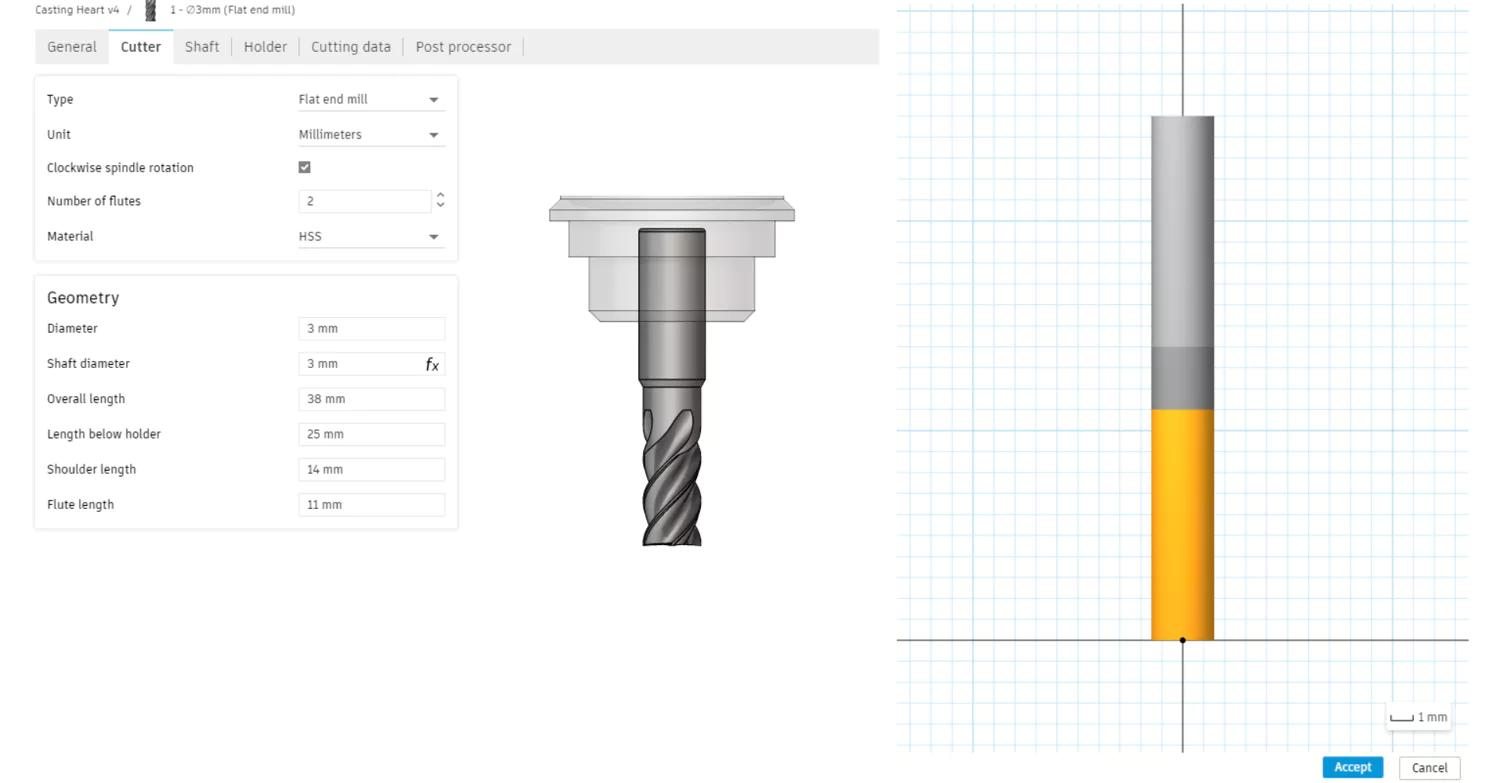1500x783 pixels.
Task: Click the Overall length label
Action: click(x=86, y=399)
